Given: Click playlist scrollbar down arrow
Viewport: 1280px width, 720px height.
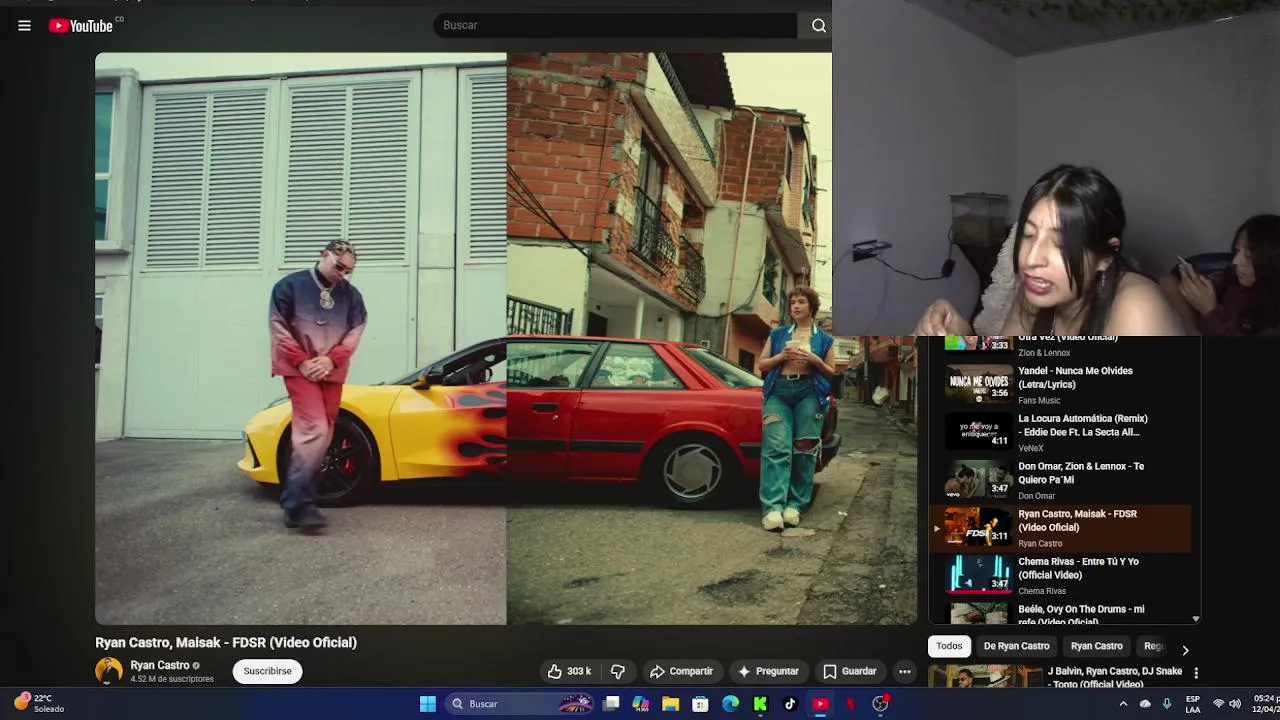Looking at the screenshot, I should pyautogui.click(x=1195, y=619).
